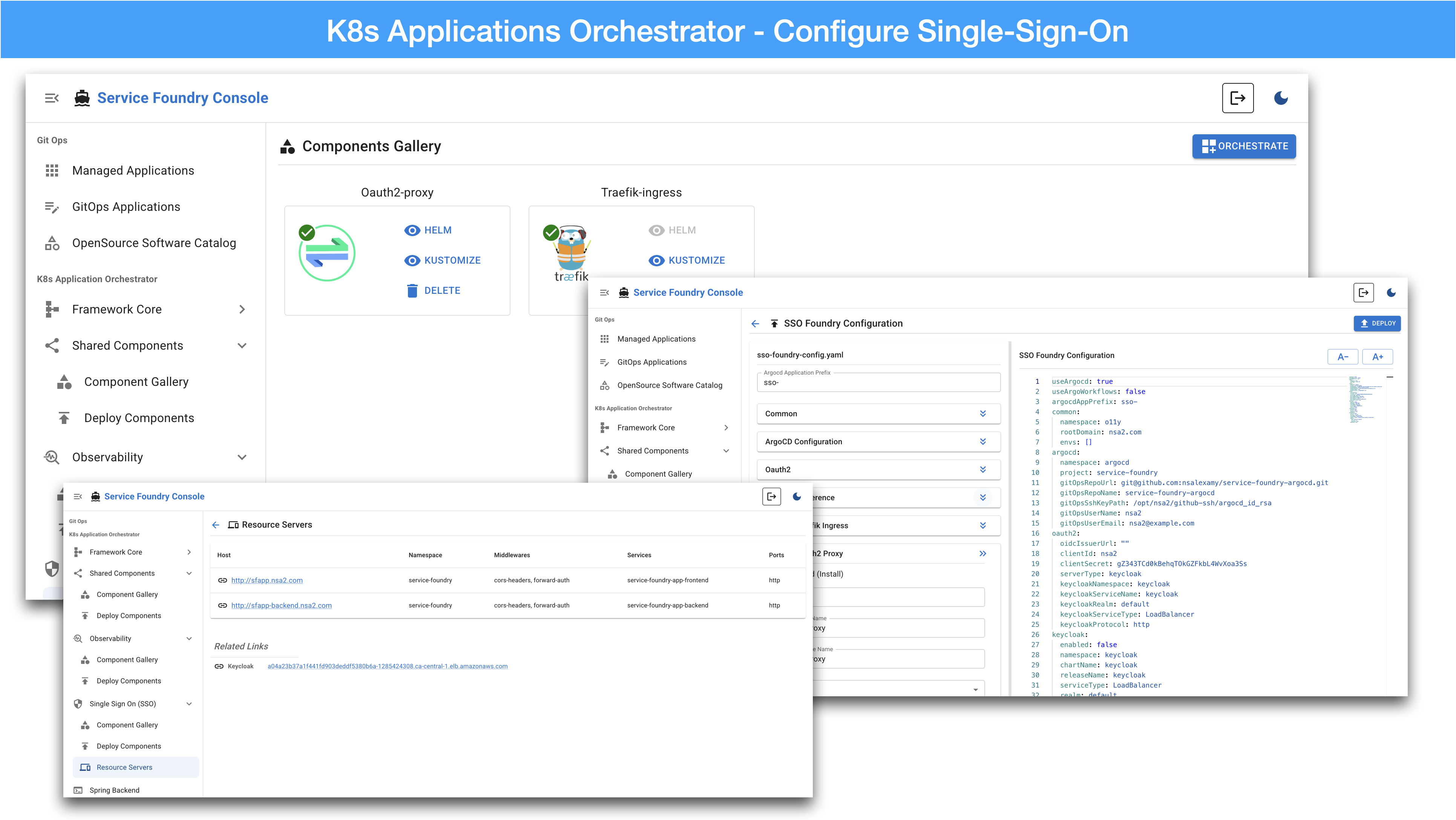The image size is (1456, 820).
Task: Click the service-foundry-app-frontend services cell
Action: coord(668,580)
